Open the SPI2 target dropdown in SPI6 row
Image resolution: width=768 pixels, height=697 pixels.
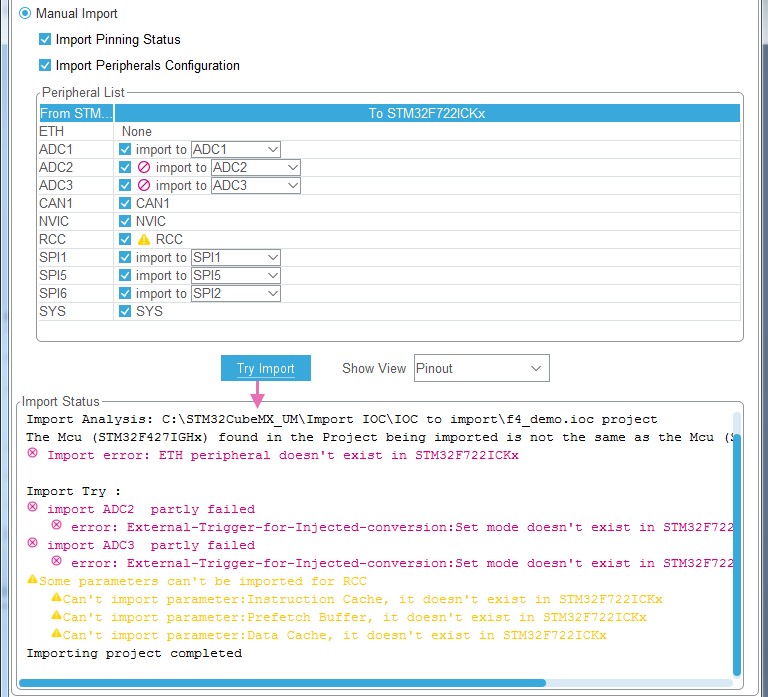(x=236, y=293)
